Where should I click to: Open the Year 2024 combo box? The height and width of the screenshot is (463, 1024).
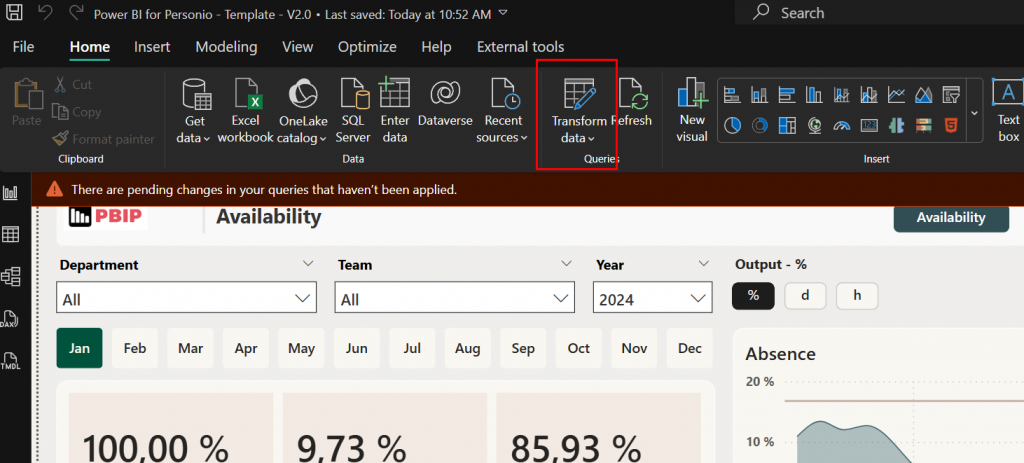653,297
